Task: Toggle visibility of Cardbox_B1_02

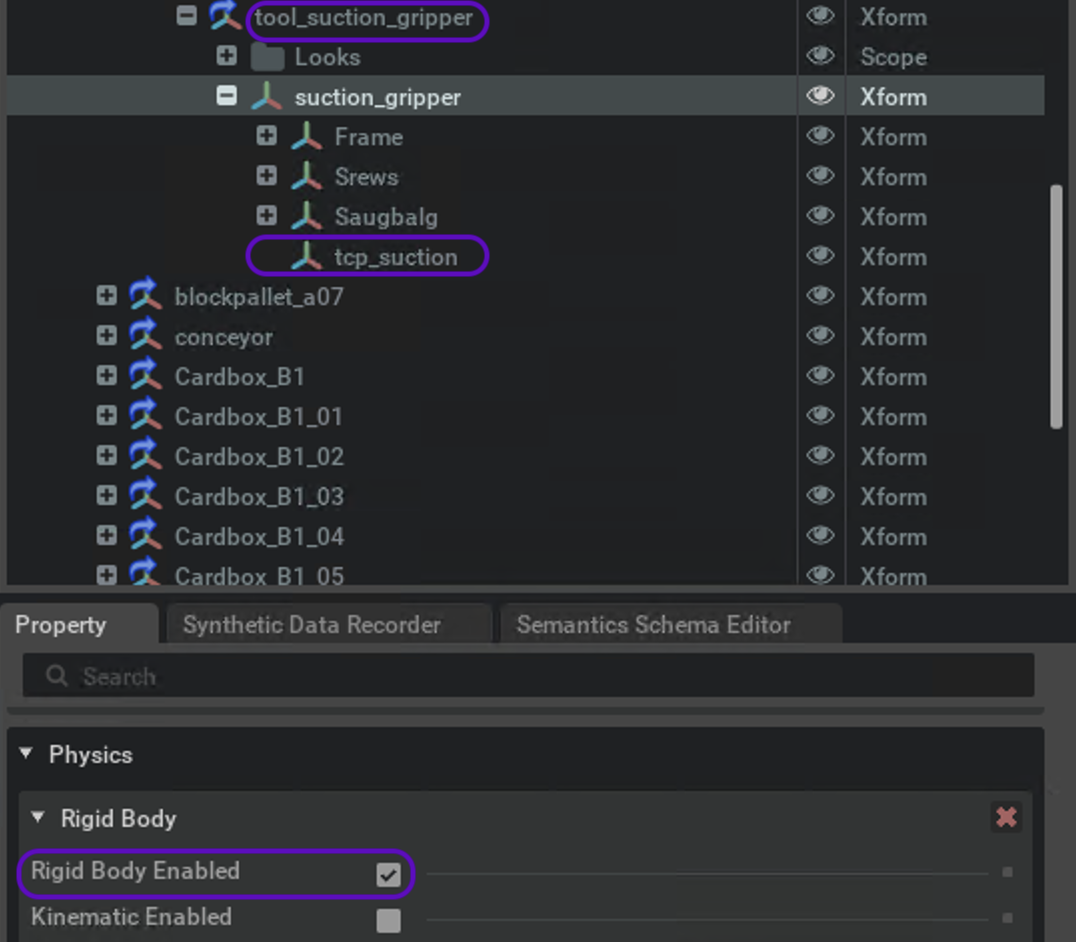Action: pyautogui.click(x=820, y=457)
